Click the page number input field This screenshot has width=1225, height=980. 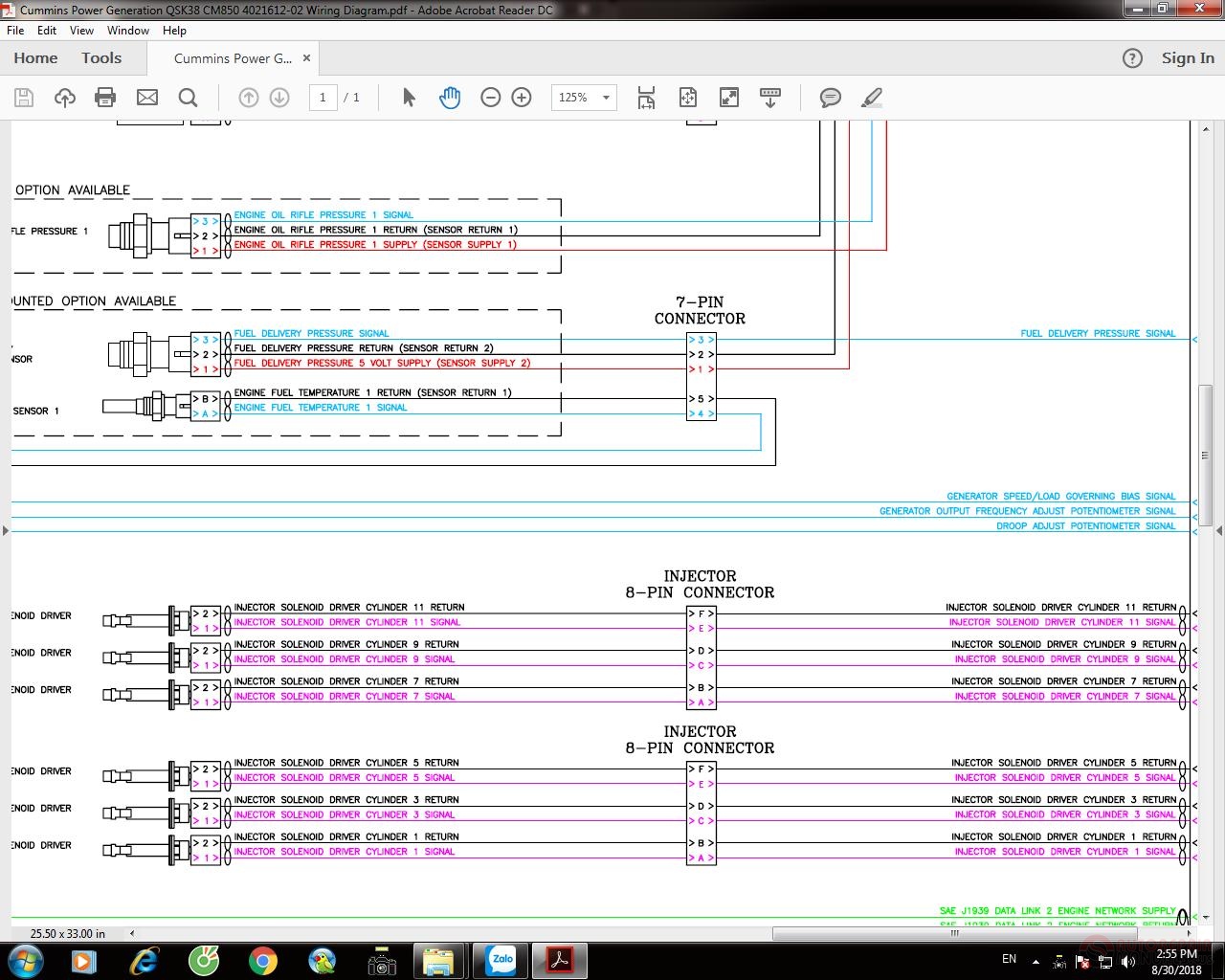point(323,98)
